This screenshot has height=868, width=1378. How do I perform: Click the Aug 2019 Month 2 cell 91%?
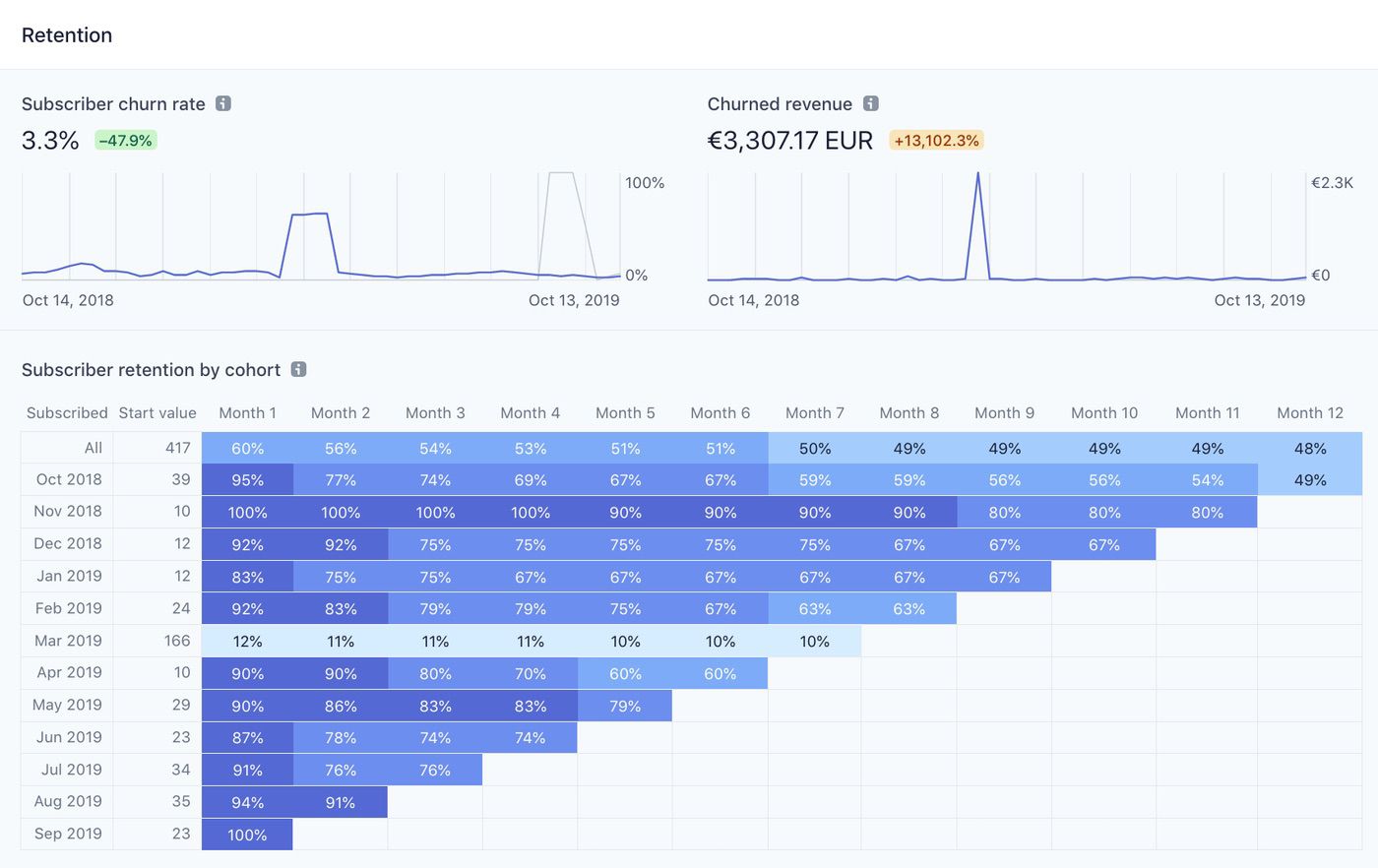(341, 803)
